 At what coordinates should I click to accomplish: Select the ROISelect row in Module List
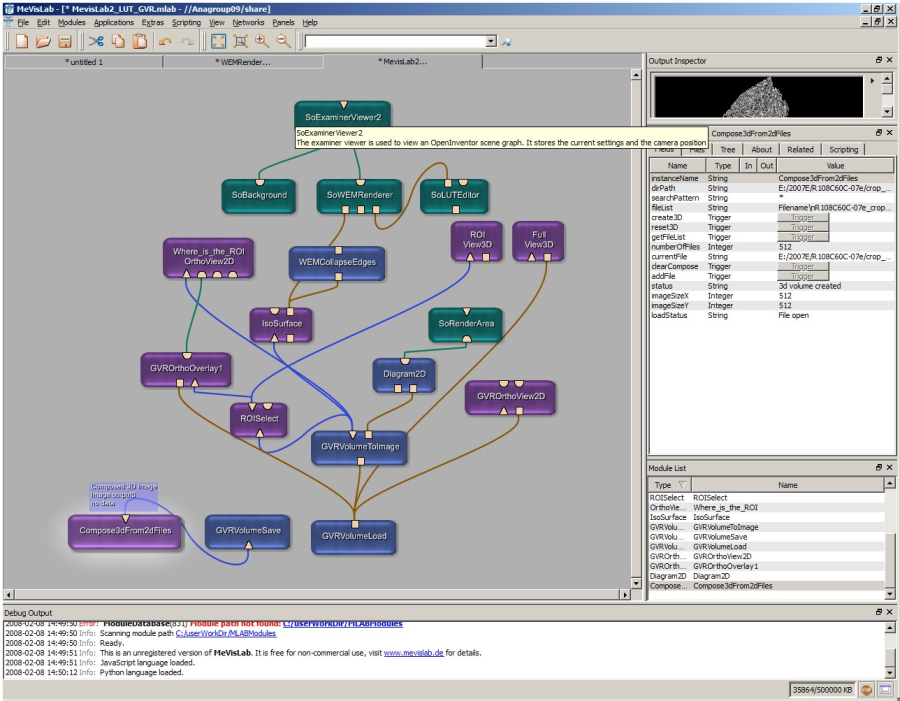pyautogui.click(x=766, y=498)
